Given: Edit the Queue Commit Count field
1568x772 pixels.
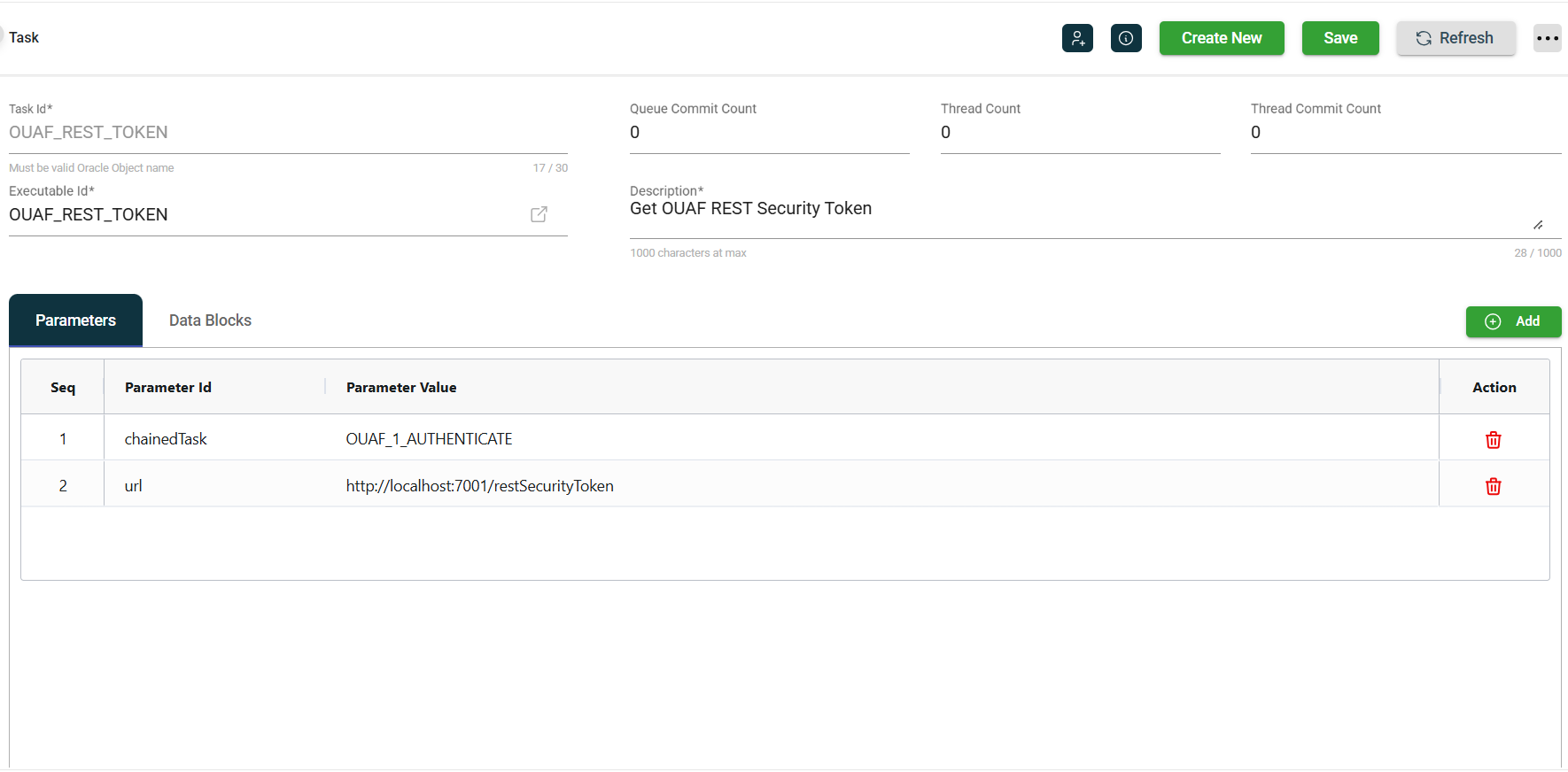Looking at the screenshot, I should pyautogui.click(x=769, y=133).
